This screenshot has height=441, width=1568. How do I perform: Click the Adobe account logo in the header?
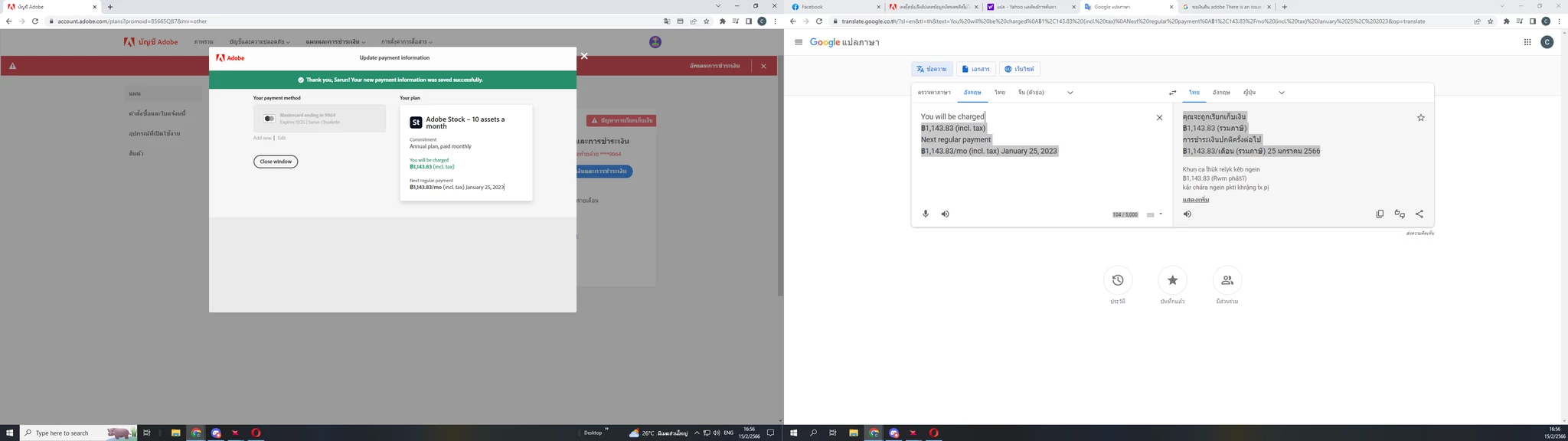[151, 42]
